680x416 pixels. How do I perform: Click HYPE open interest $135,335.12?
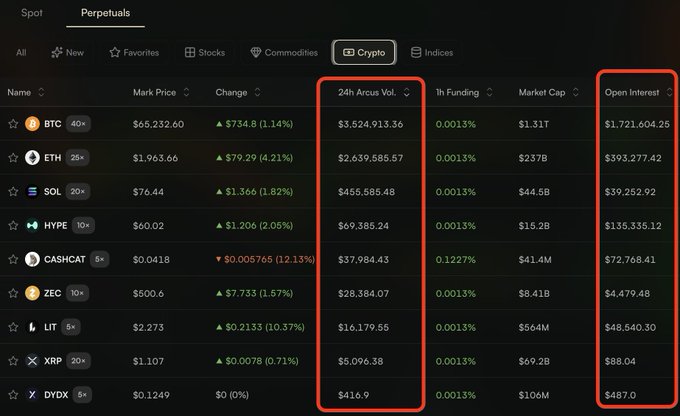coord(633,226)
